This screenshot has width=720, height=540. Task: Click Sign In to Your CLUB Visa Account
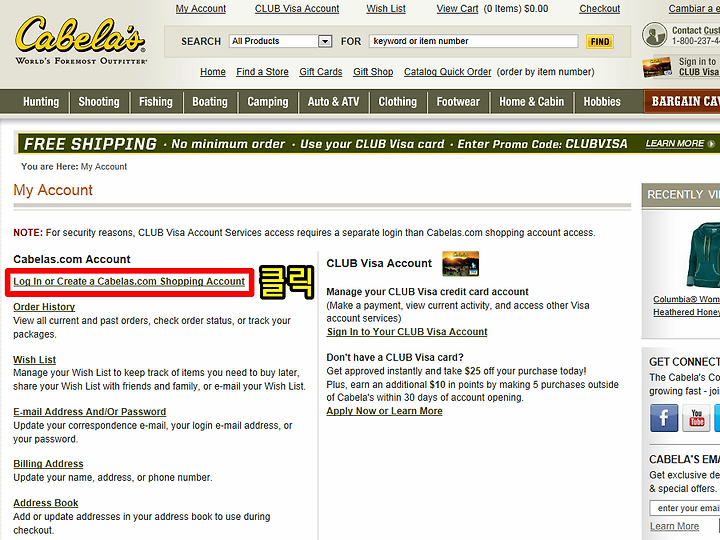coord(407,332)
